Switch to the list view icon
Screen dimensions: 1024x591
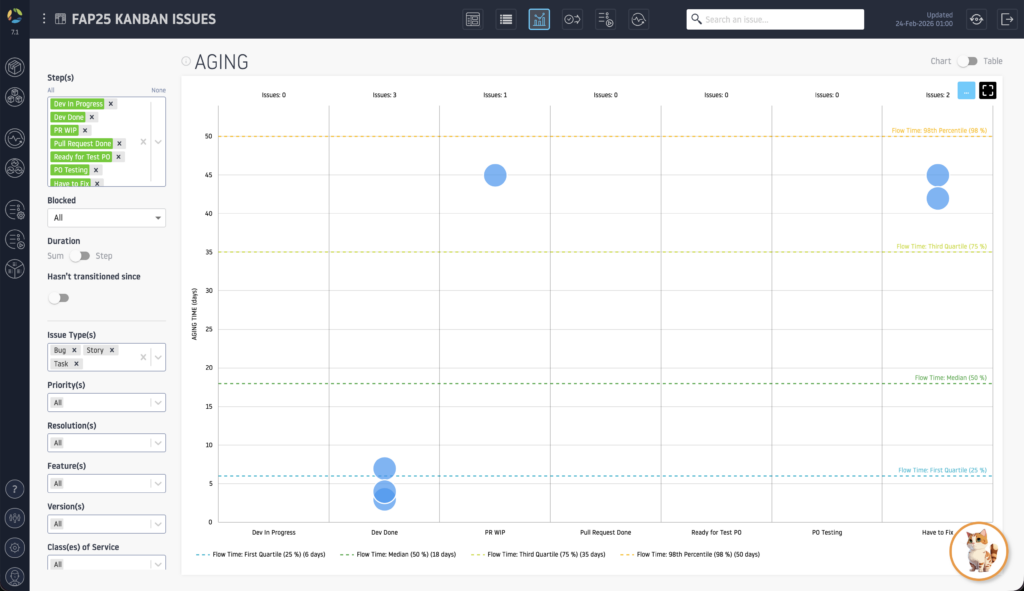point(506,19)
